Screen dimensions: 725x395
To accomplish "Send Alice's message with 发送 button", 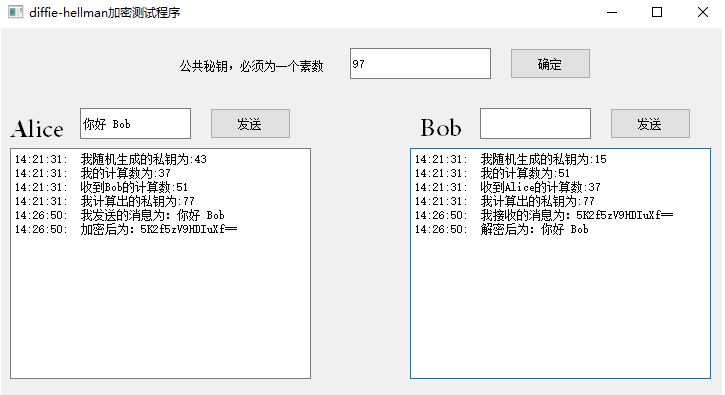I will click(x=250, y=123).
